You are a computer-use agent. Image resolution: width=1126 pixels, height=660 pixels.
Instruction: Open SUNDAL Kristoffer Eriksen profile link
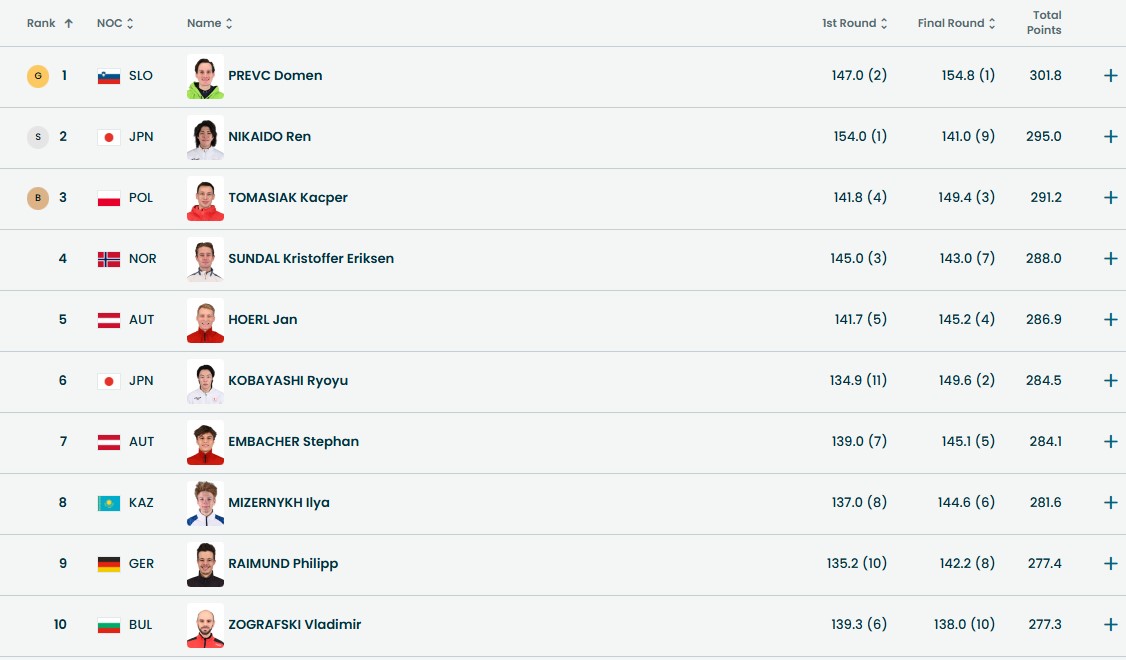click(x=311, y=259)
